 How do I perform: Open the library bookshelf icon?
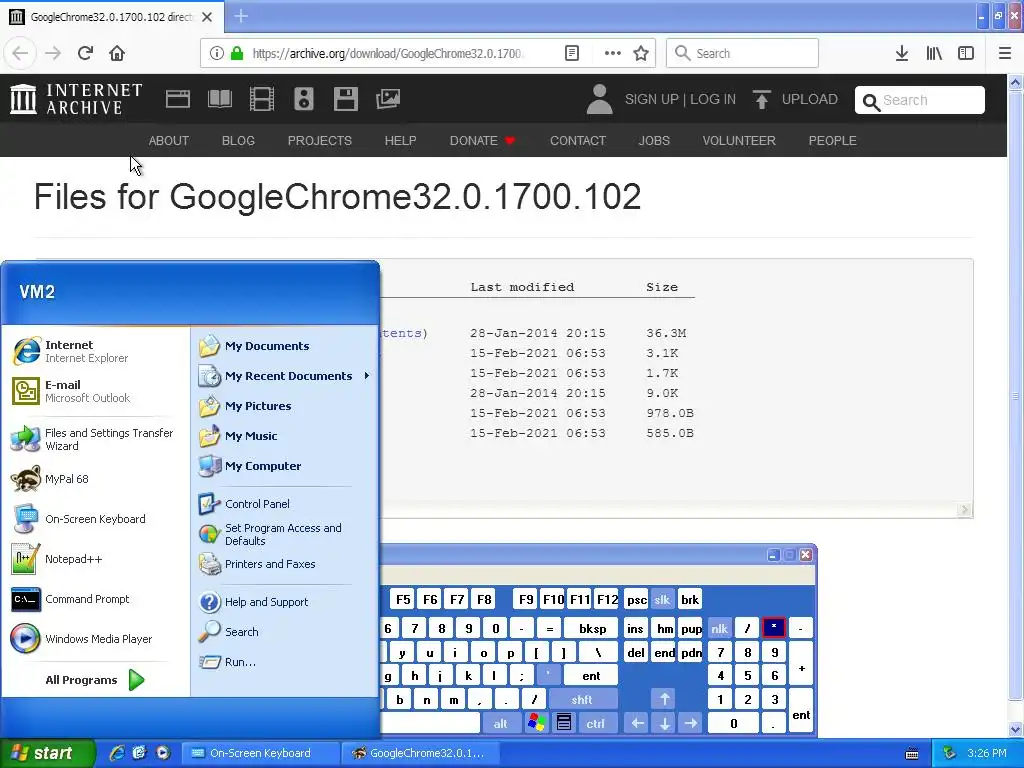click(934, 53)
